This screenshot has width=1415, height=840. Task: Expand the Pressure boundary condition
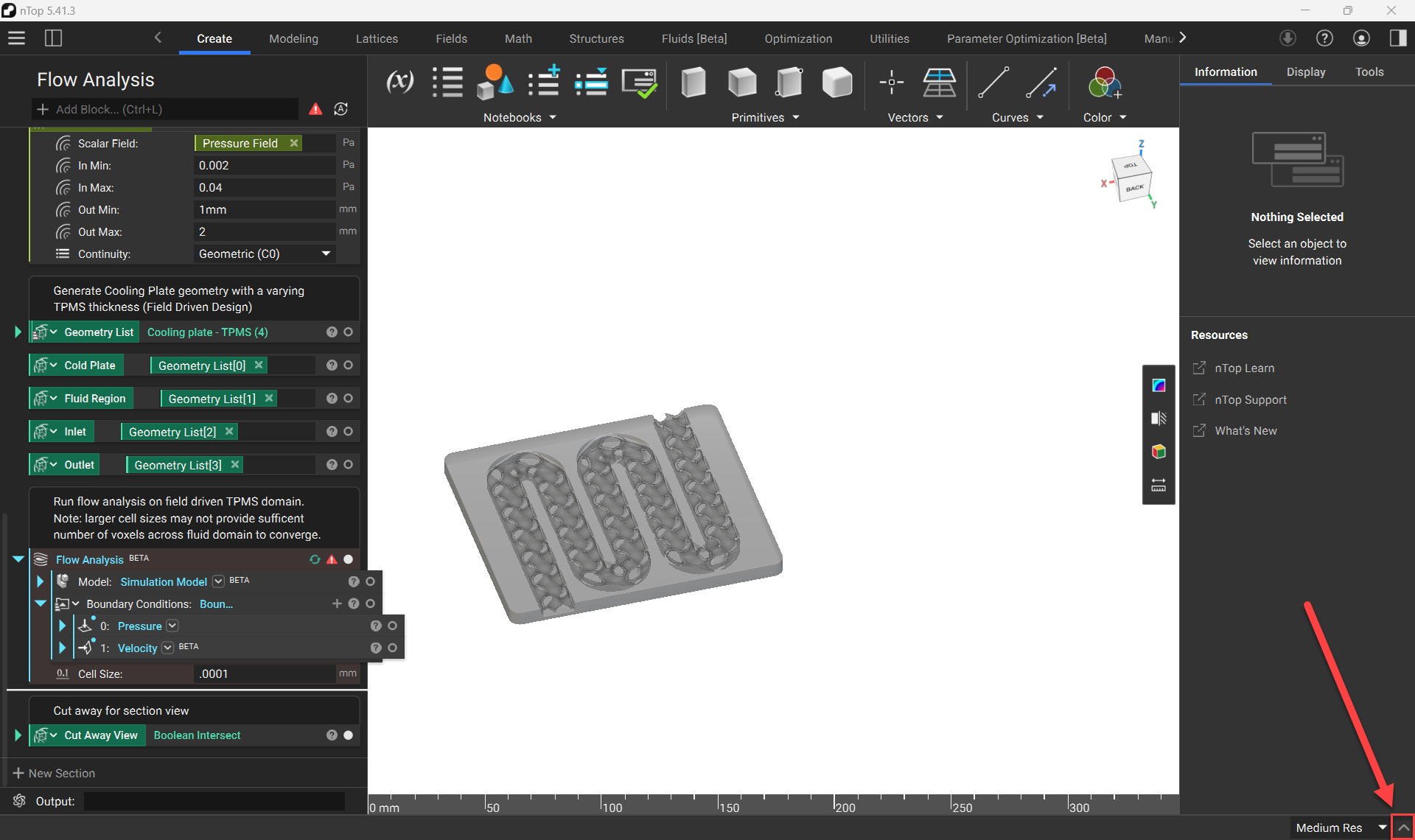(62, 626)
